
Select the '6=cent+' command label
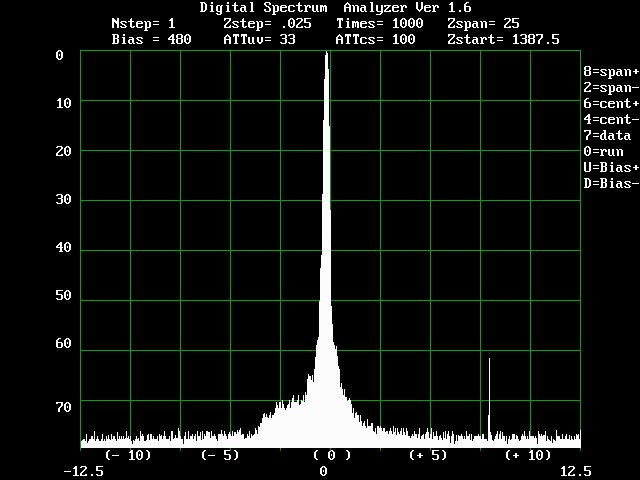coord(611,104)
